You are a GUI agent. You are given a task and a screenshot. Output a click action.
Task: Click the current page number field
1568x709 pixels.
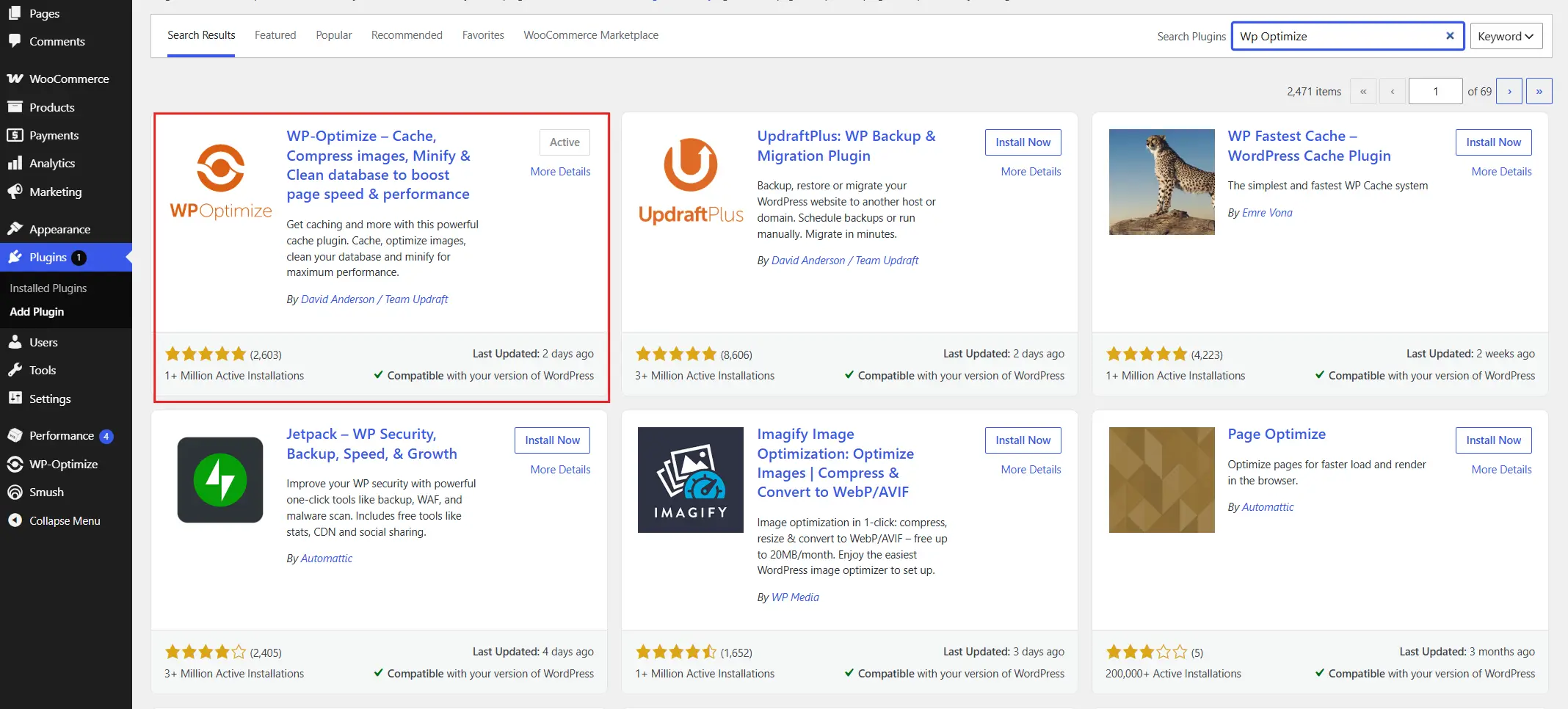tap(1435, 91)
